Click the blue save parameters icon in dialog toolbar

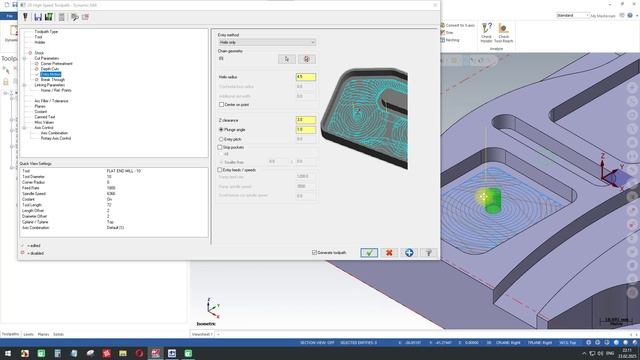tap(38, 17)
